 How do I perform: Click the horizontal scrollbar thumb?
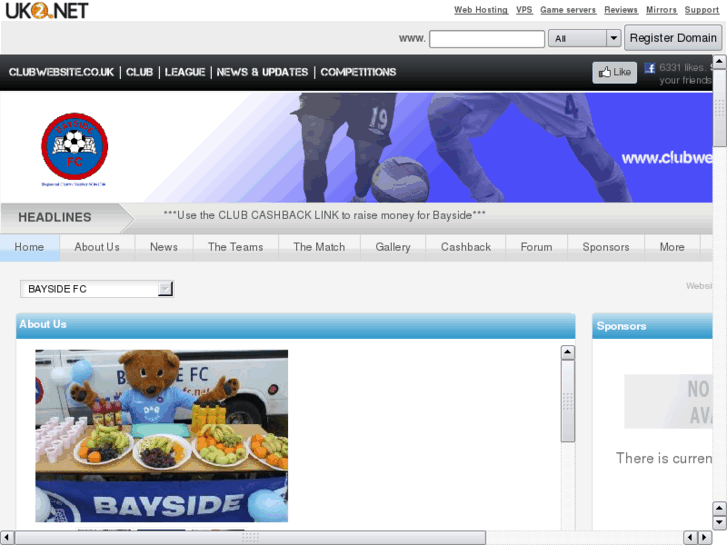[x=250, y=538]
